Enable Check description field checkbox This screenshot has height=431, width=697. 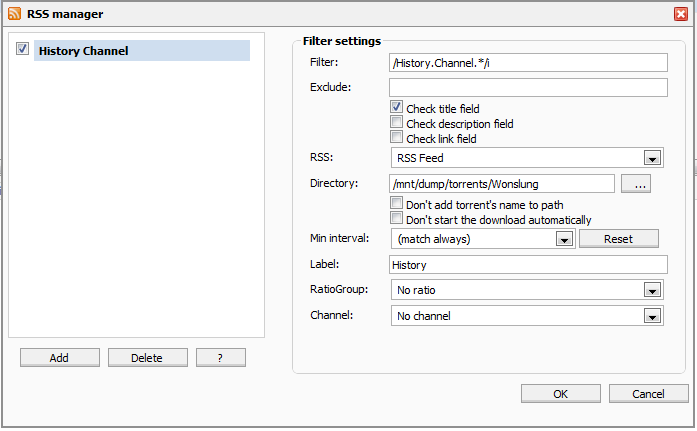[396, 123]
